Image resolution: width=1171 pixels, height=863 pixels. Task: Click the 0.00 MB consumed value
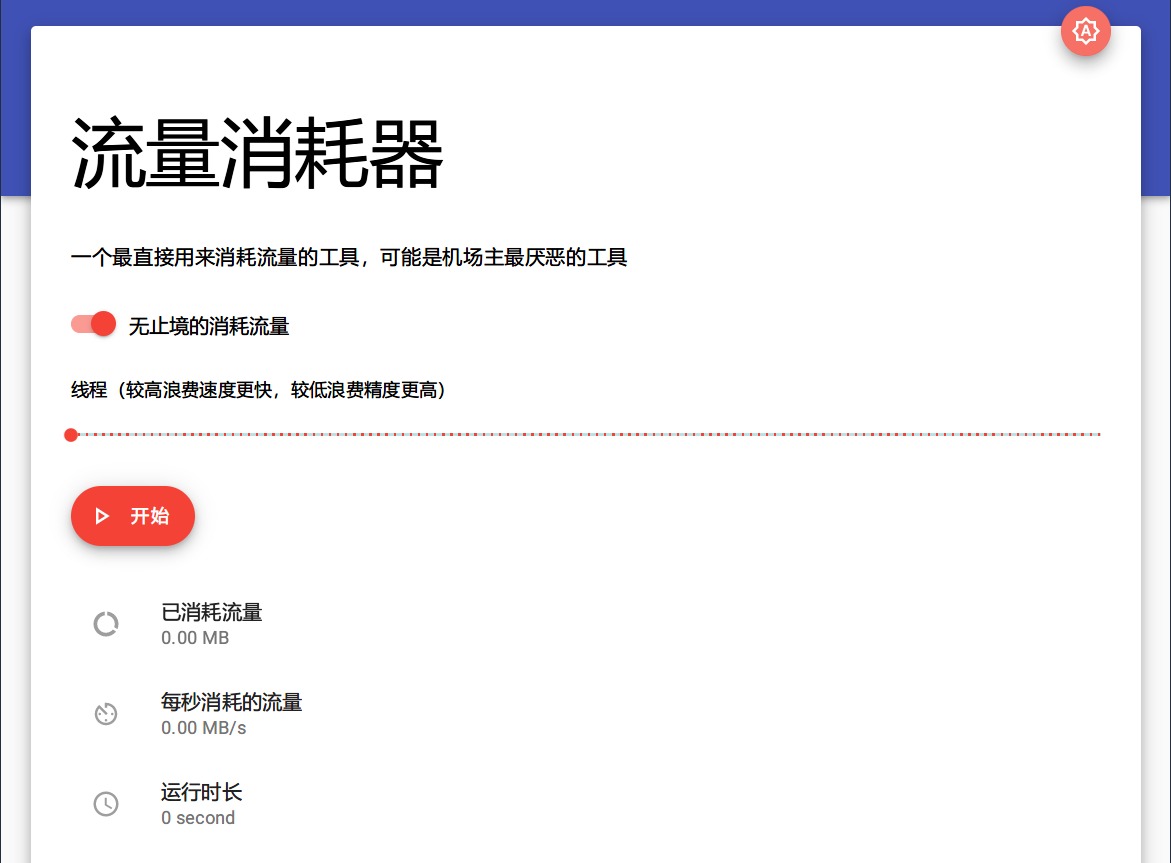(194, 637)
